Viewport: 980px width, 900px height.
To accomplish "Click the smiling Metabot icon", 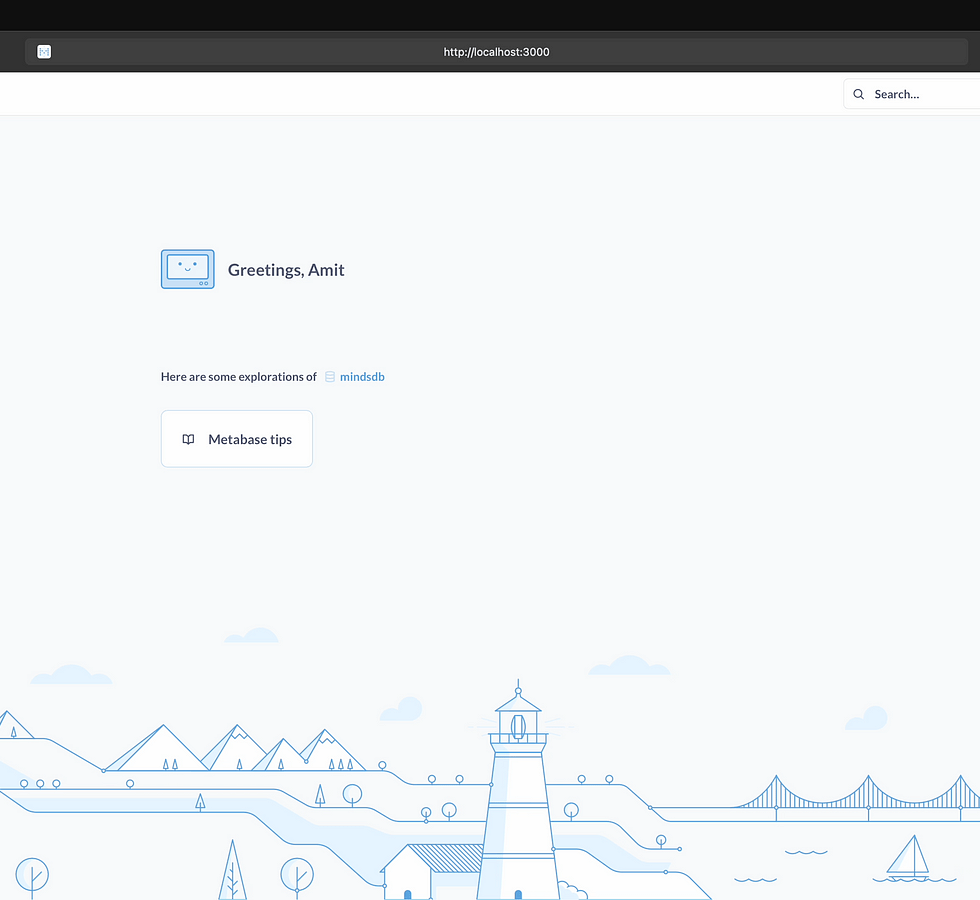I will (x=187, y=269).
